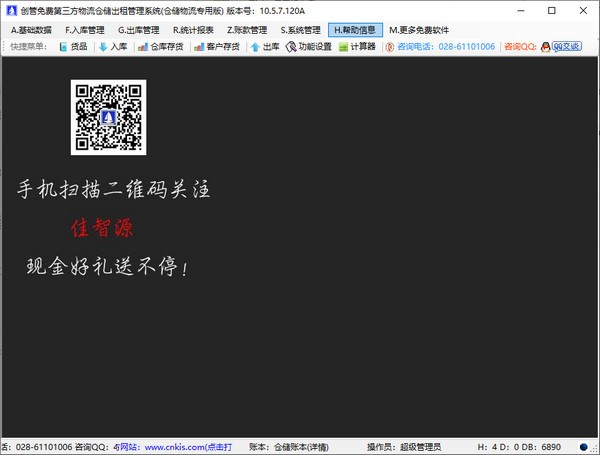Click the 出库 up-arrow icon
This screenshot has width=600, height=455.
click(x=255, y=47)
